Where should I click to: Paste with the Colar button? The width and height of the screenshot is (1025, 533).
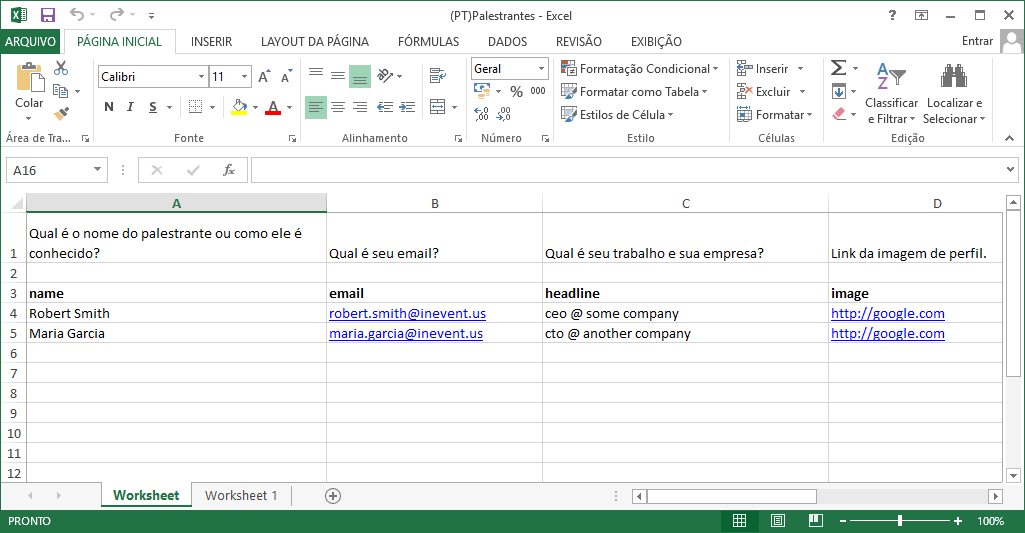click(x=29, y=92)
